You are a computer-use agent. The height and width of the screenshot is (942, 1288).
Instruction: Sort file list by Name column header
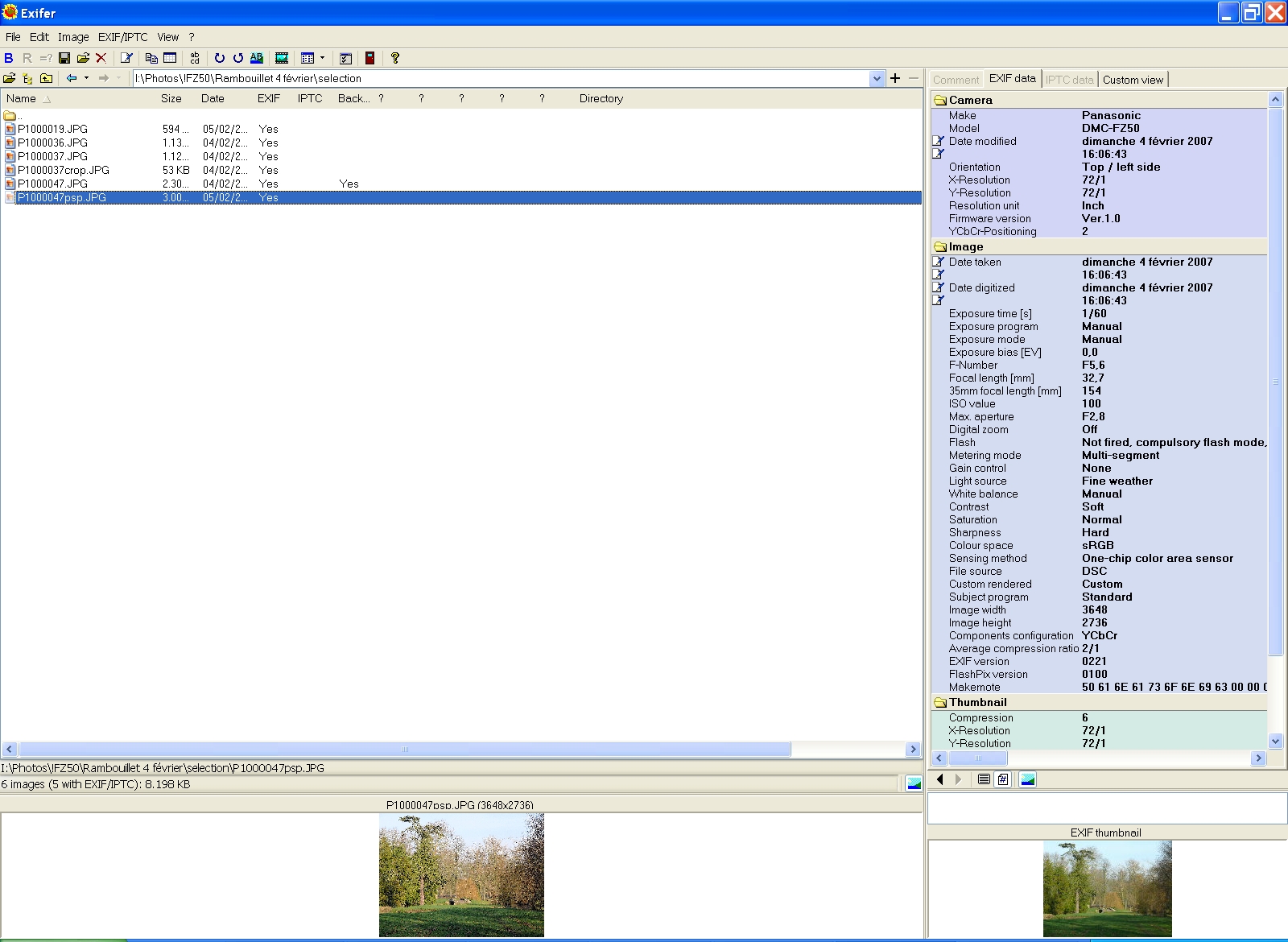point(22,98)
